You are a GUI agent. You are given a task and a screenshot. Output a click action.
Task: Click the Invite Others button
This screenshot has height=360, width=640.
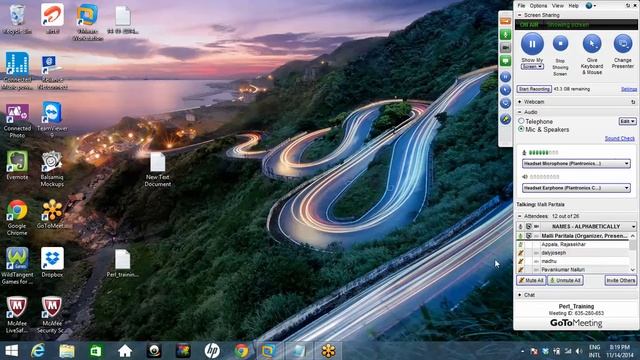[x=620, y=280]
